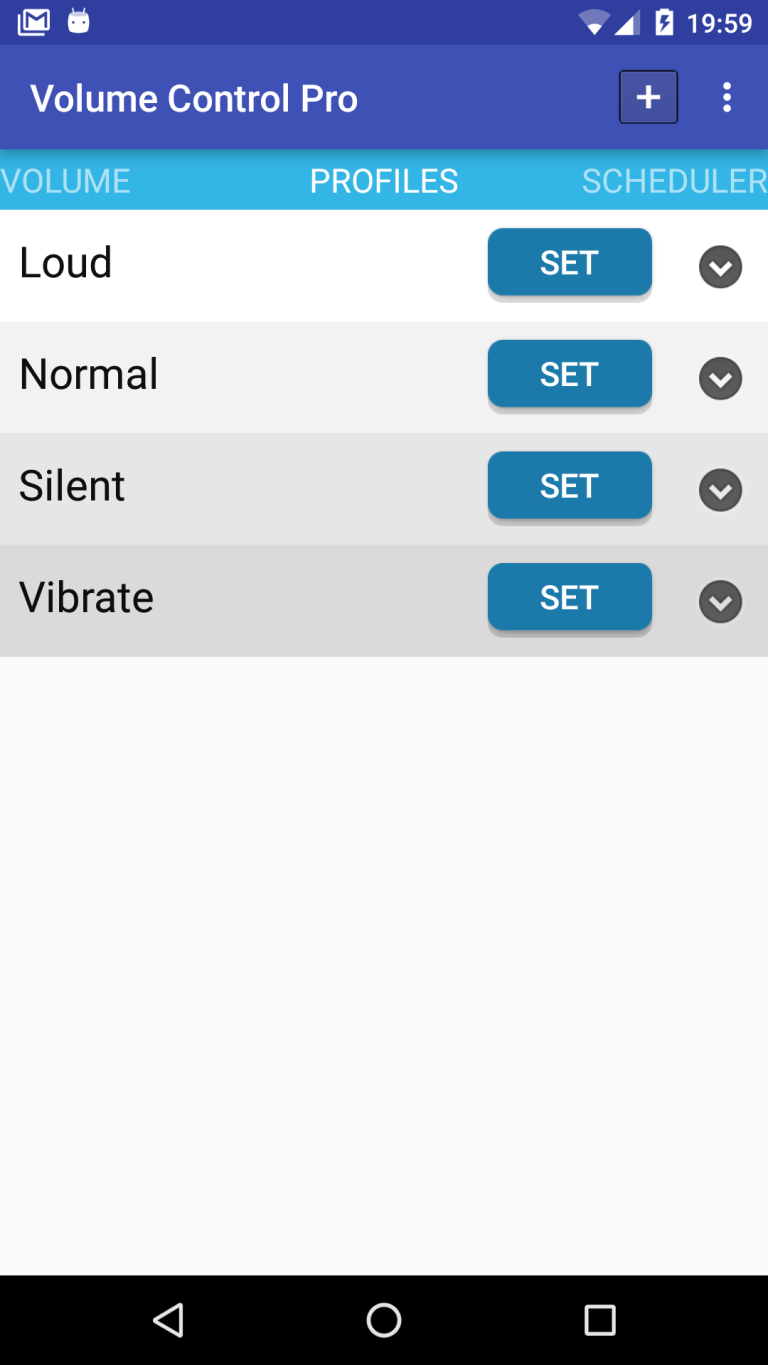
Task: Expand the Silent profile chevron
Action: 720,490
